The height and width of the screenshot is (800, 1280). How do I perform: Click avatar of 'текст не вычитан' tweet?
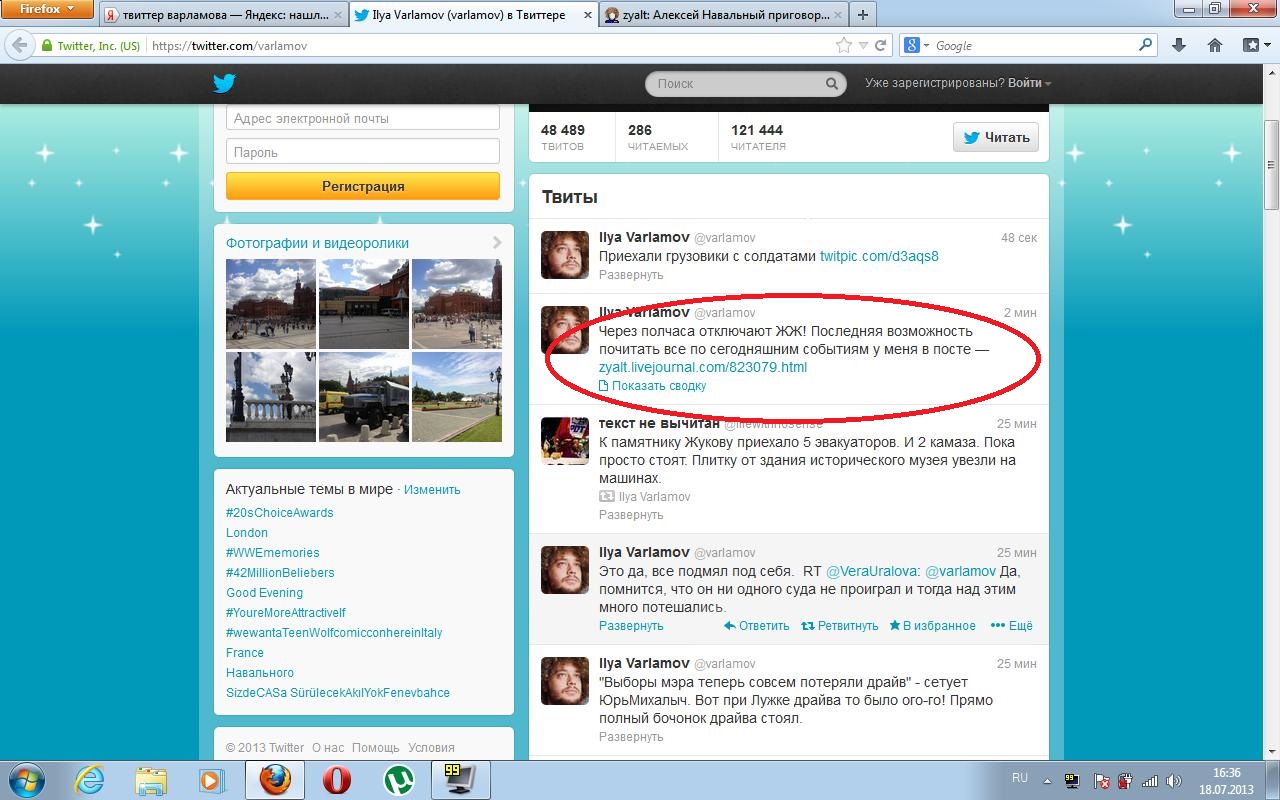(x=565, y=440)
